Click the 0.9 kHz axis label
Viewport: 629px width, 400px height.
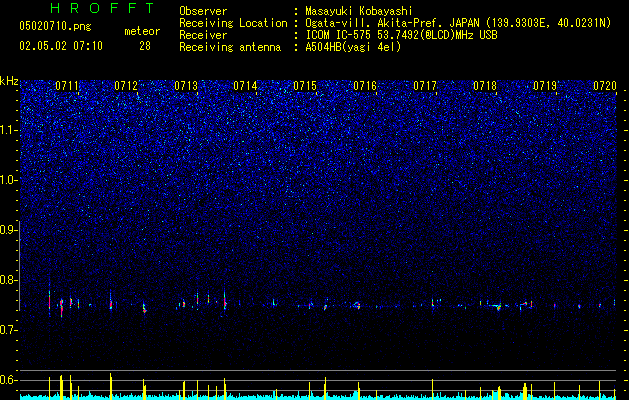(9, 230)
